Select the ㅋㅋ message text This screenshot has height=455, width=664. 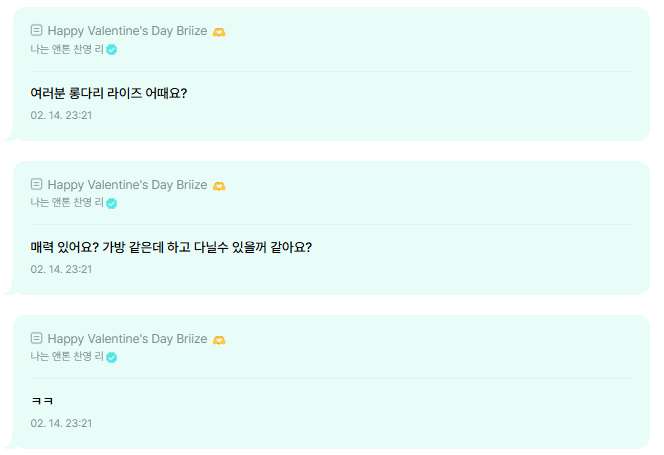[42, 401]
